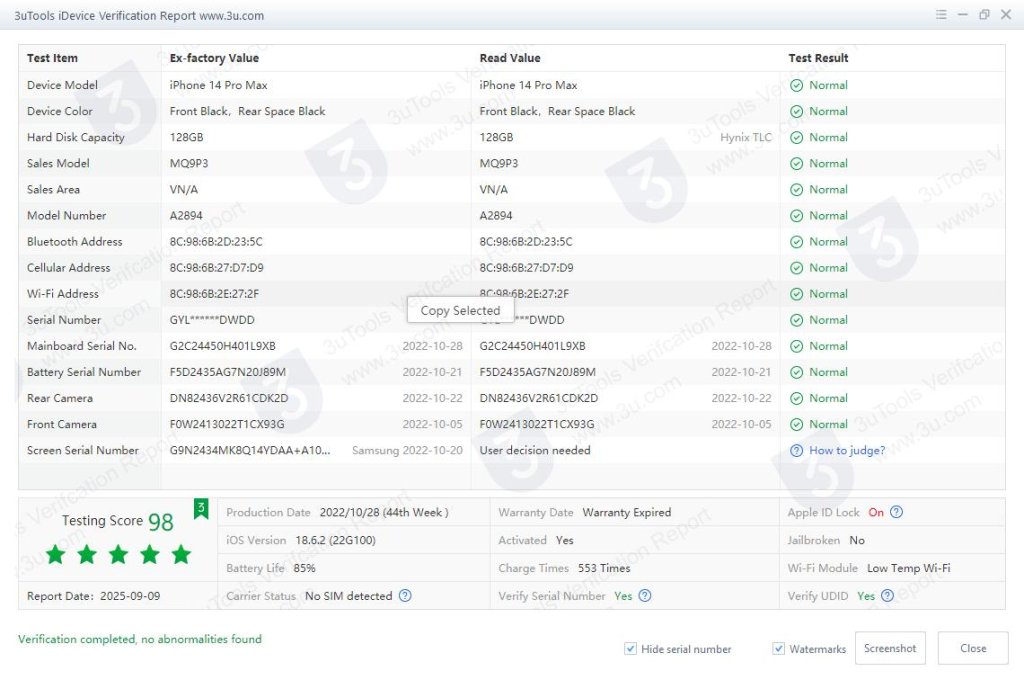Screen dimensions: 1024x680
Task: Click the Apple ID Lock help icon
Action: [897, 512]
